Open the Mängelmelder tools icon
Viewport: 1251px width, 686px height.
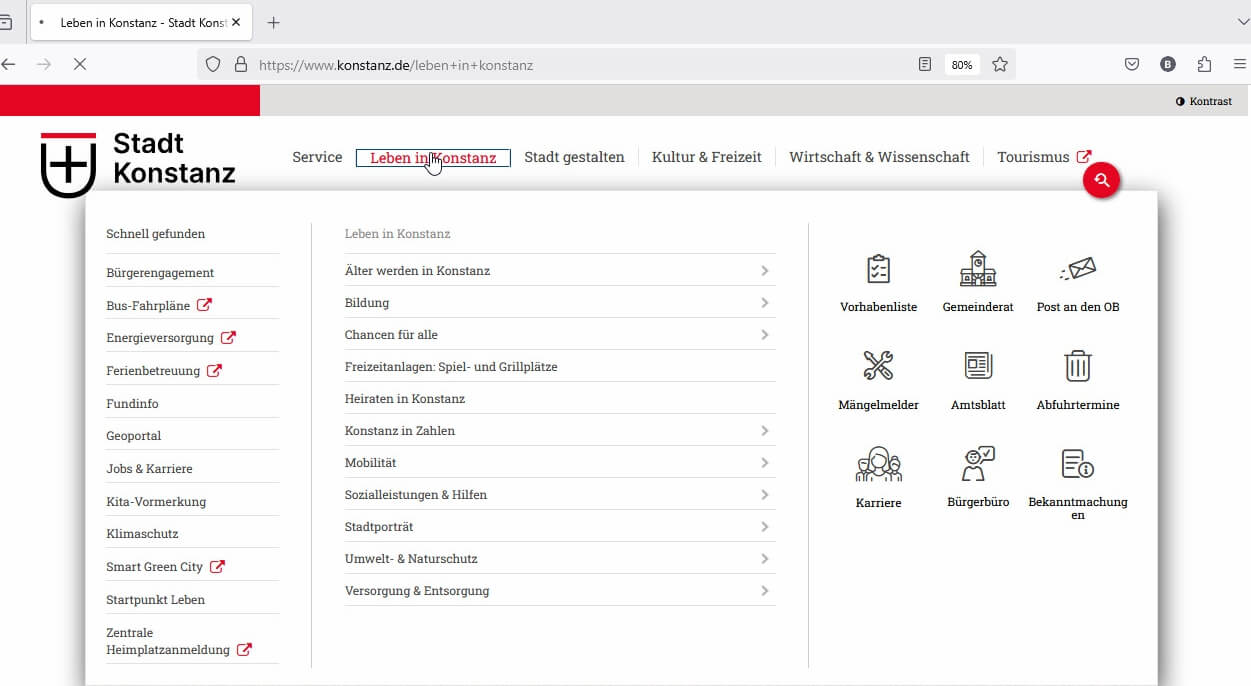point(878,365)
